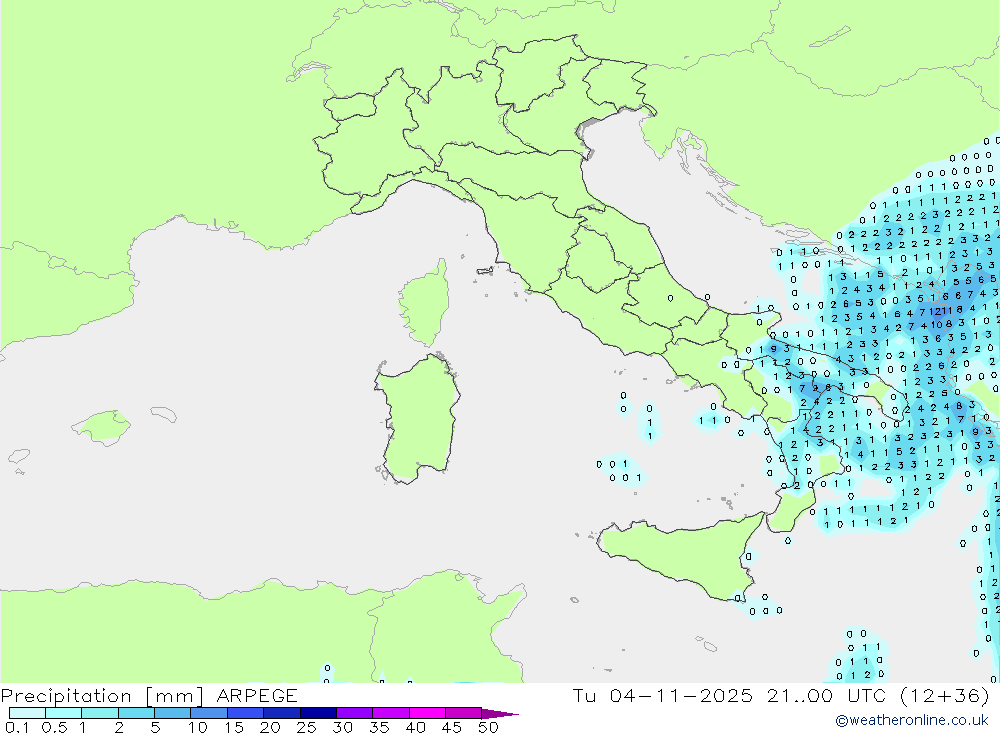Click the 'Tu' weekday abbreviation

click(x=584, y=696)
